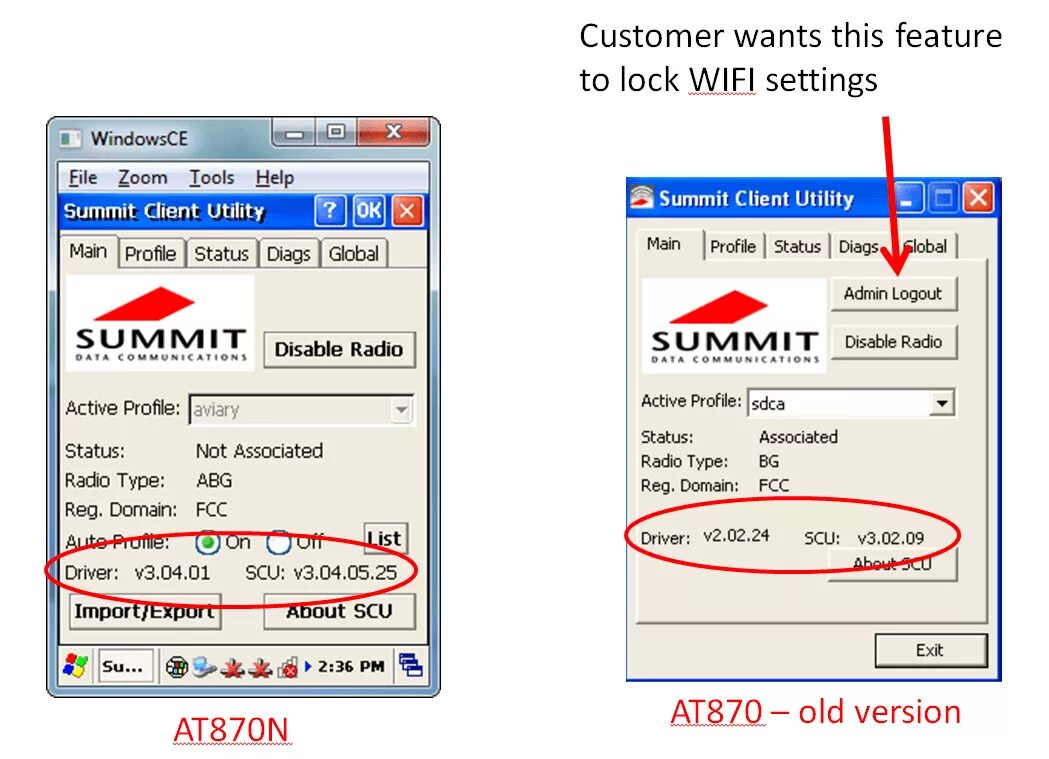1049x759 pixels.
Task: Select Auto Profile Off radio button
Action: [278, 542]
